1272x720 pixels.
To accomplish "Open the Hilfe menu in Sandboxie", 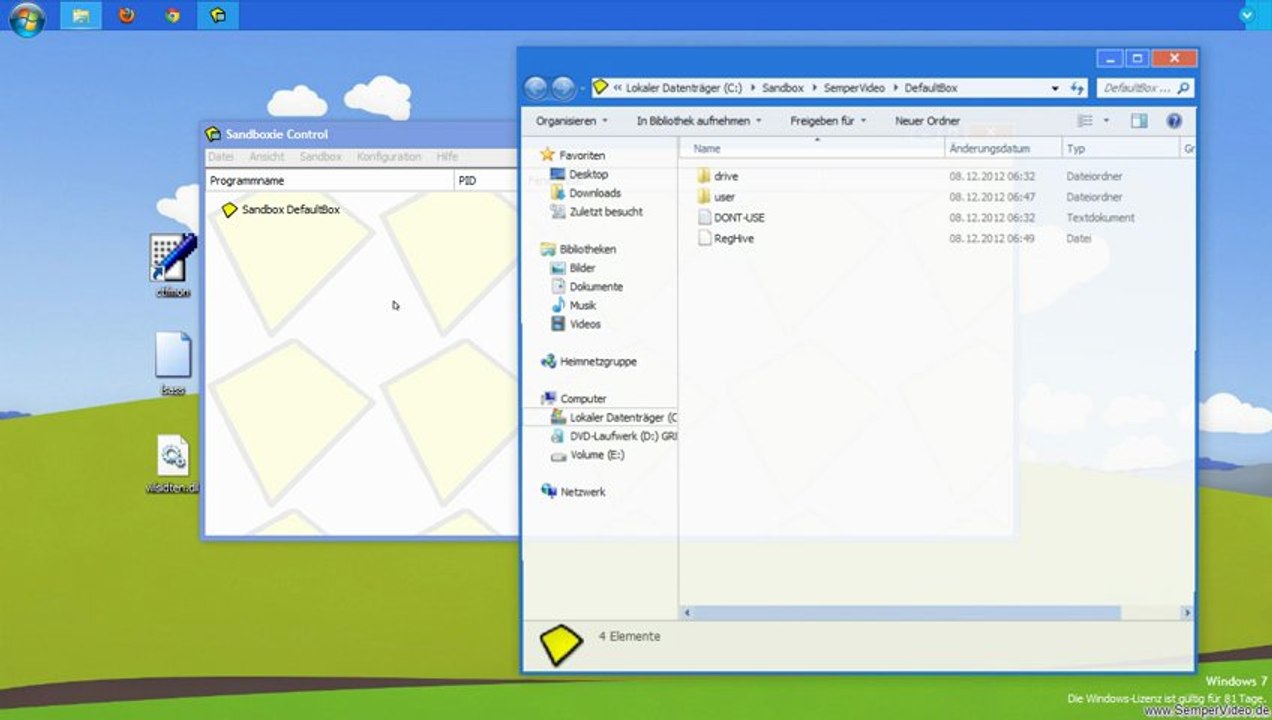I will [x=447, y=157].
